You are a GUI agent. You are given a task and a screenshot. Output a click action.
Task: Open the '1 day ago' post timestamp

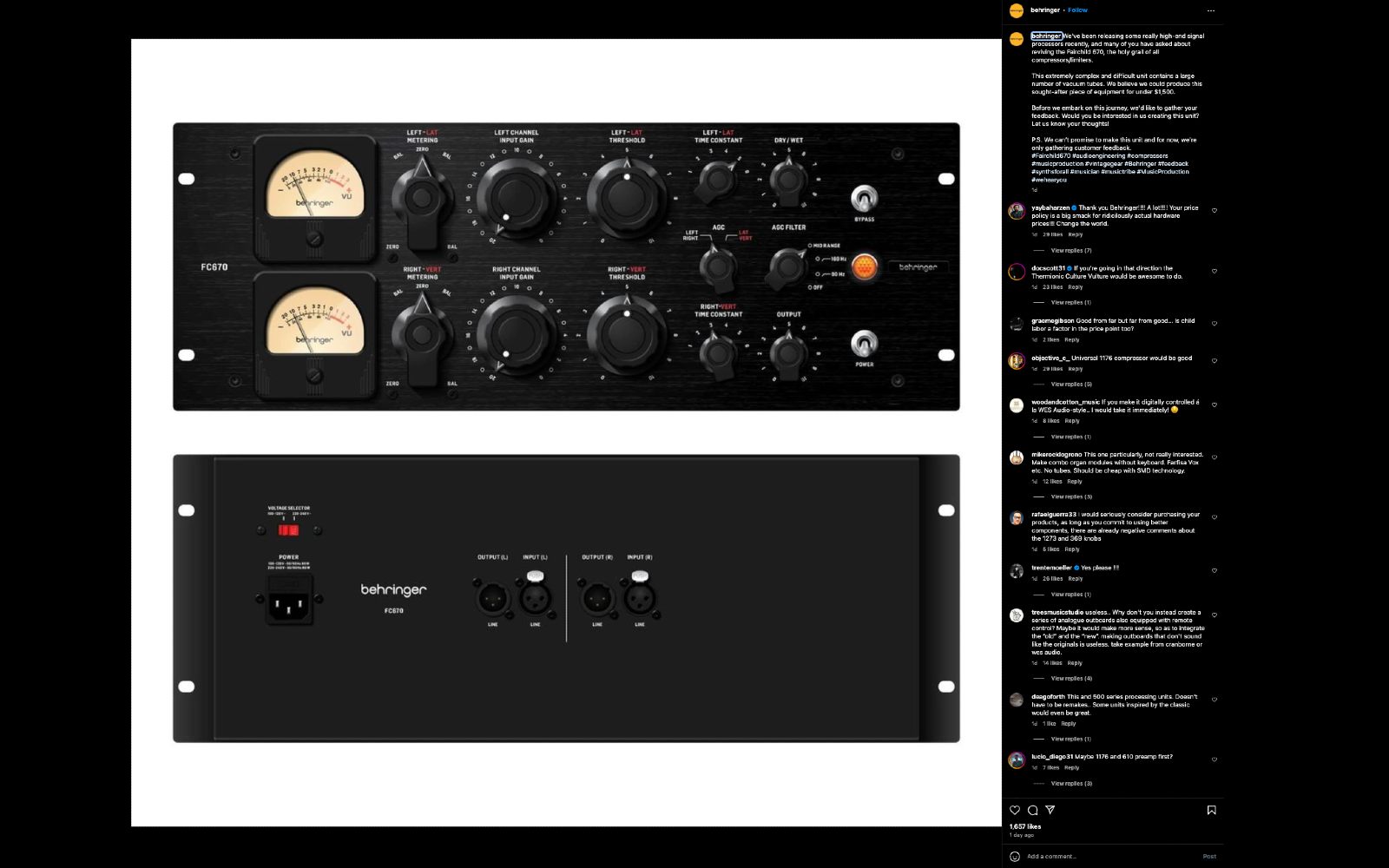pyautogui.click(x=1022, y=835)
